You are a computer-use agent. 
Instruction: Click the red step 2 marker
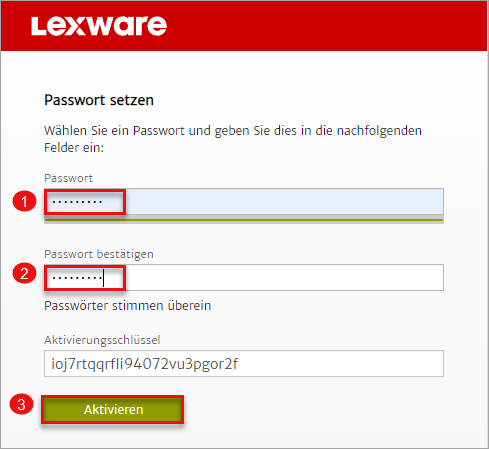[x=24, y=273]
